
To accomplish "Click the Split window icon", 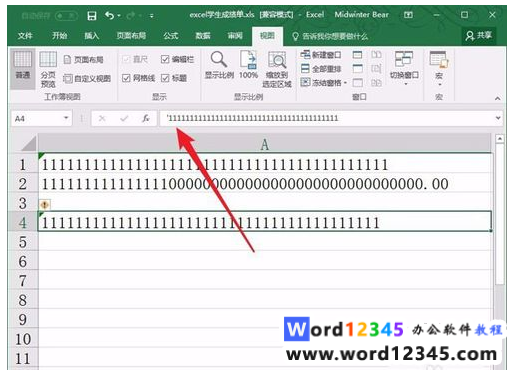I will click(x=357, y=55).
